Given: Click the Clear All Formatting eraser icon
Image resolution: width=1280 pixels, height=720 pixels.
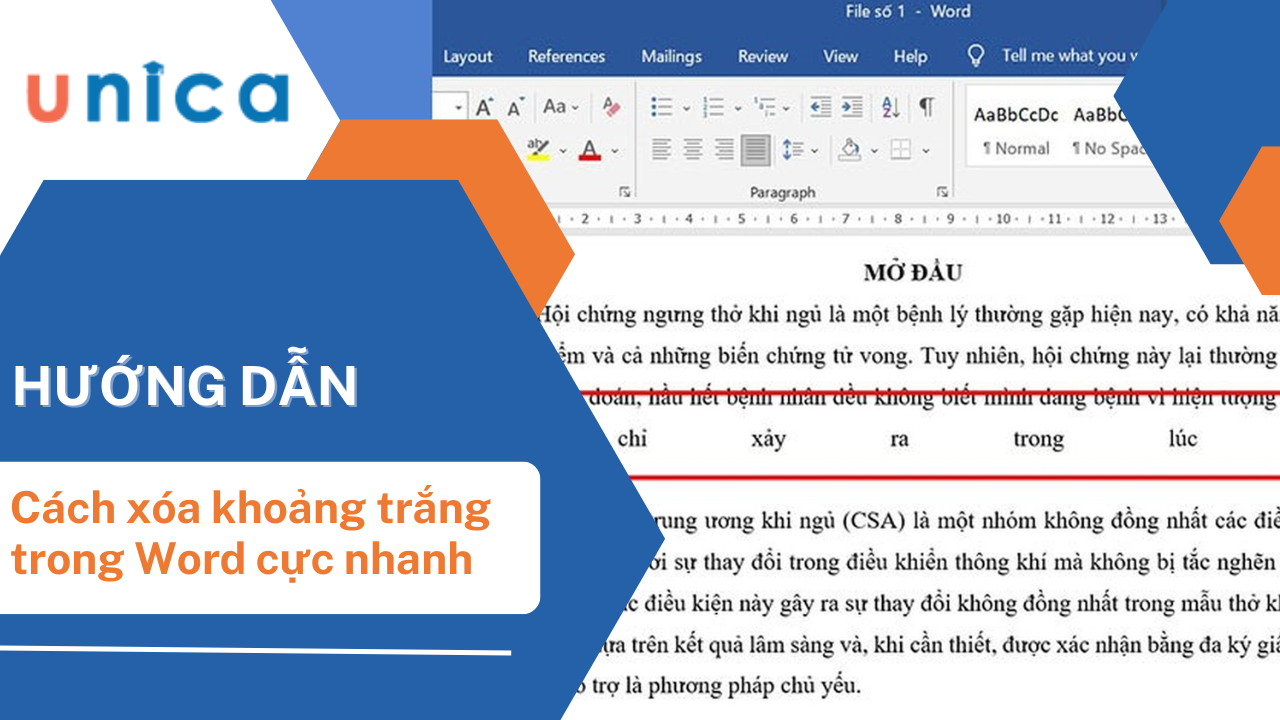Looking at the screenshot, I should [x=610, y=107].
